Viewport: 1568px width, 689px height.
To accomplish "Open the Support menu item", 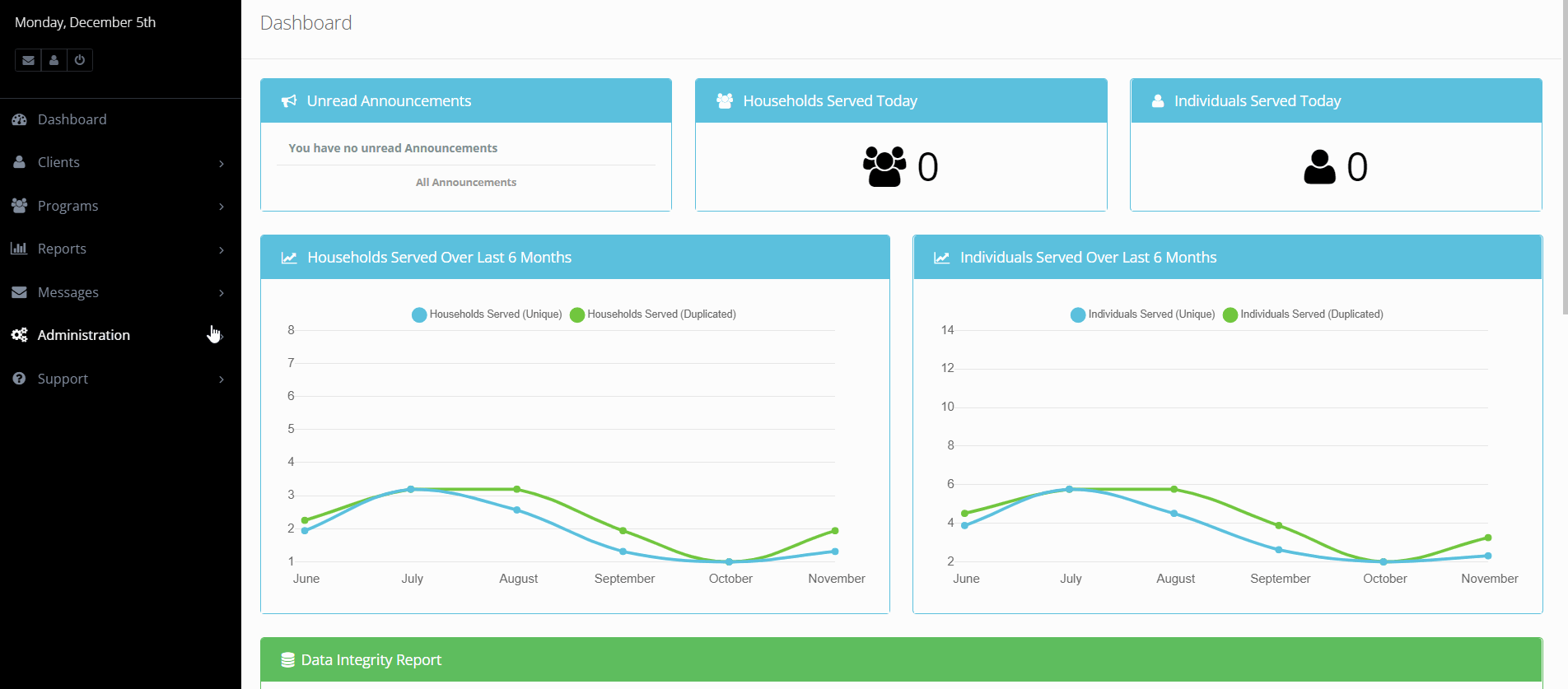I will click(63, 379).
